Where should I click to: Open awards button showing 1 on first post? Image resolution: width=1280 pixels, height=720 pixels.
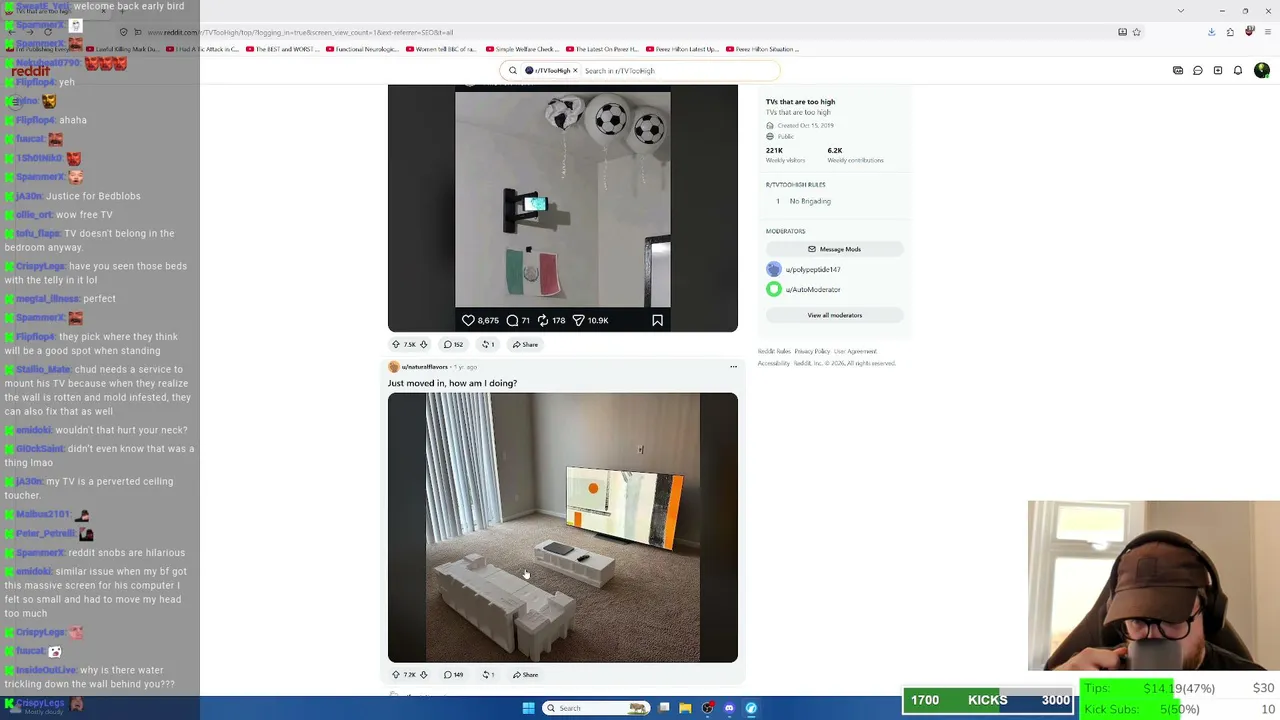pyautogui.click(x=488, y=344)
